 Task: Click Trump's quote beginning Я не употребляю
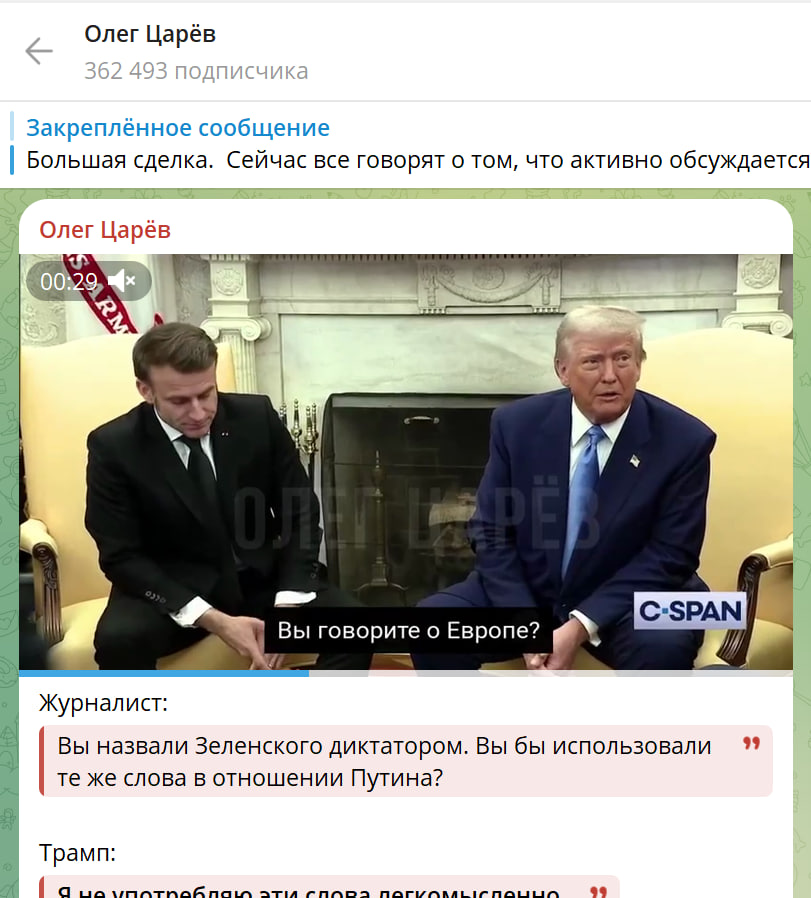329,888
